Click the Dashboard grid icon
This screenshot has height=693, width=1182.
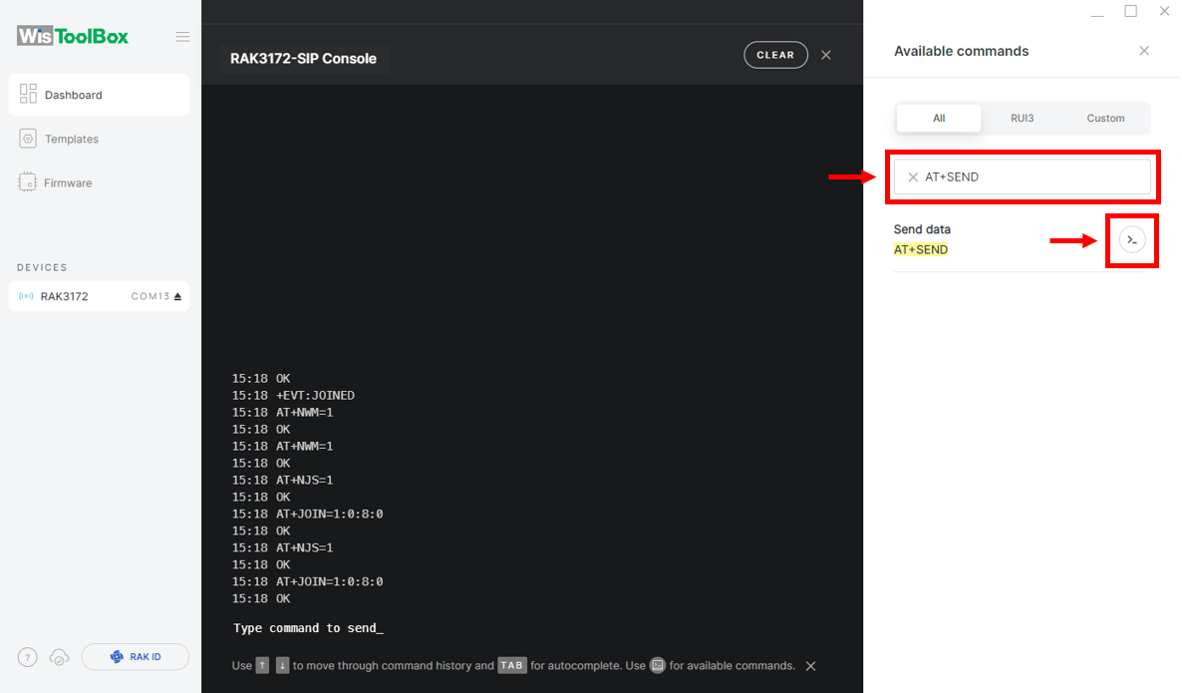pos(28,94)
